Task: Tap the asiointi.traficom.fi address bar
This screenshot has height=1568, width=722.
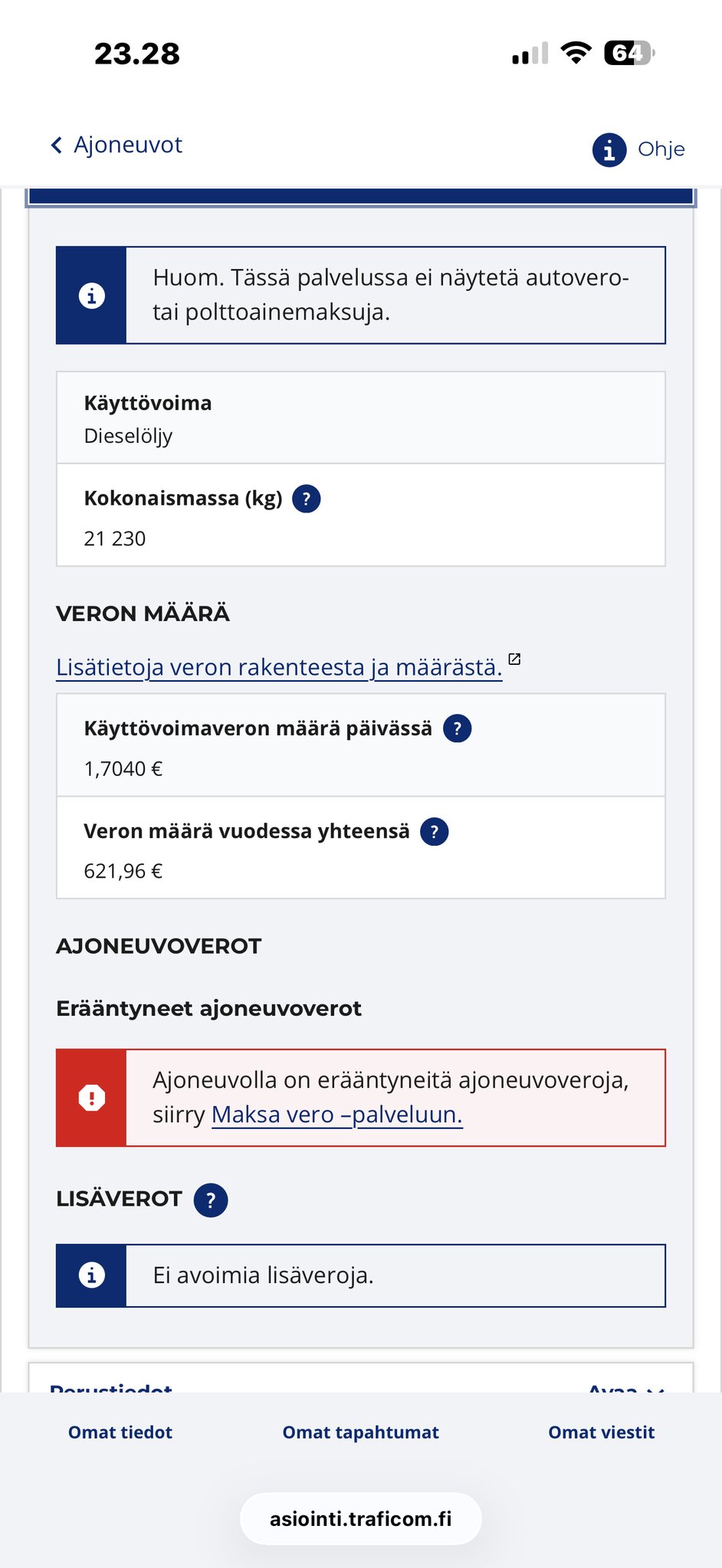Action: pos(361,1518)
